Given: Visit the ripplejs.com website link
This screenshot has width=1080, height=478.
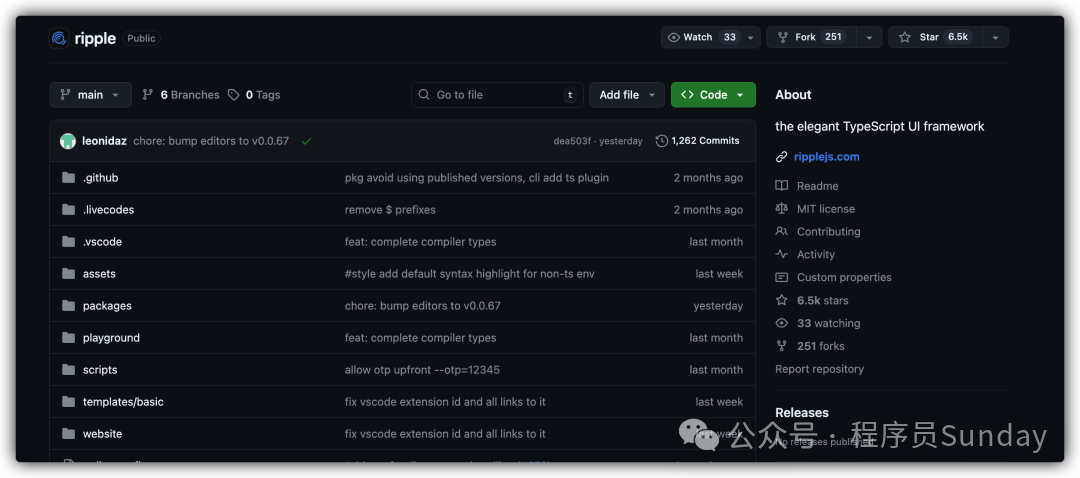Looking at the screenshot, I should pyautogui.click(x=826, y=157).
